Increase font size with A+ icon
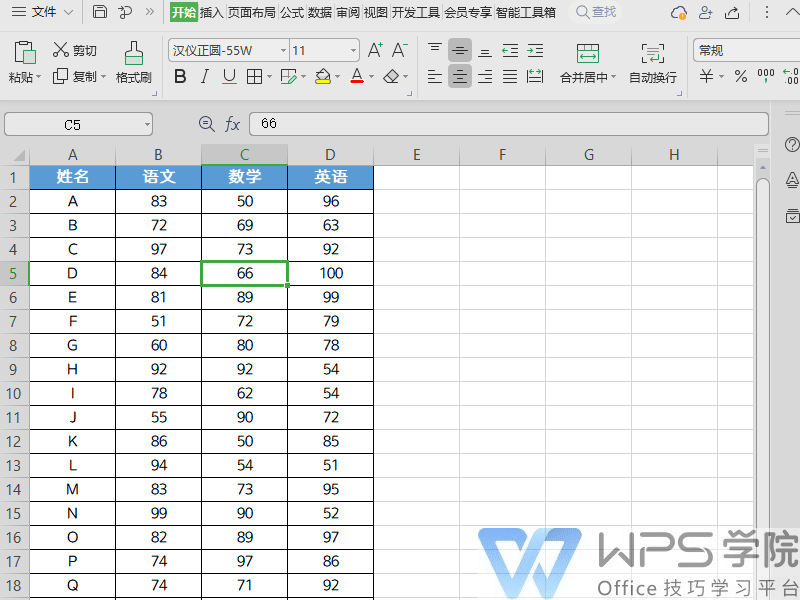800x600 pixels. coord(375,50)
